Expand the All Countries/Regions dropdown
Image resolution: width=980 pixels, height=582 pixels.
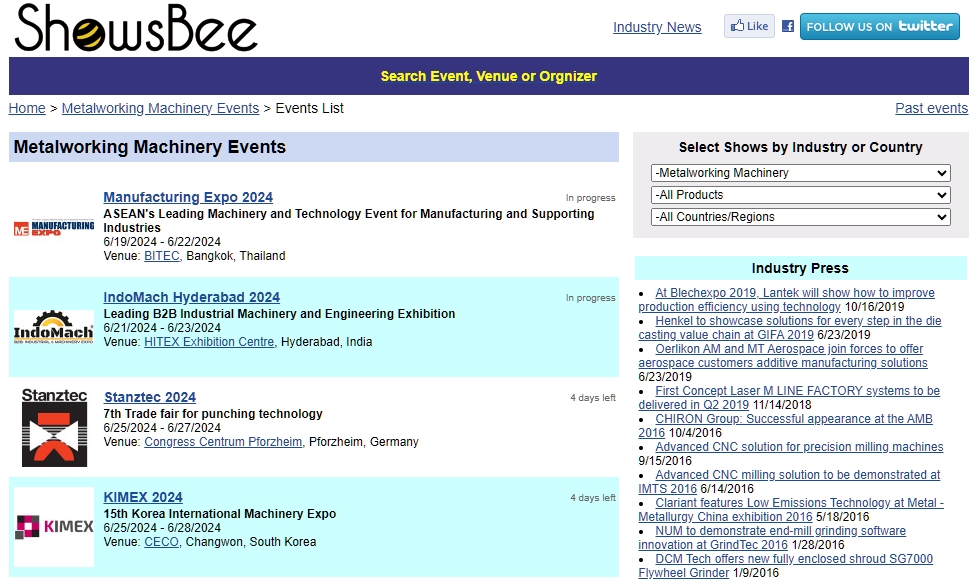click(801, 217)
